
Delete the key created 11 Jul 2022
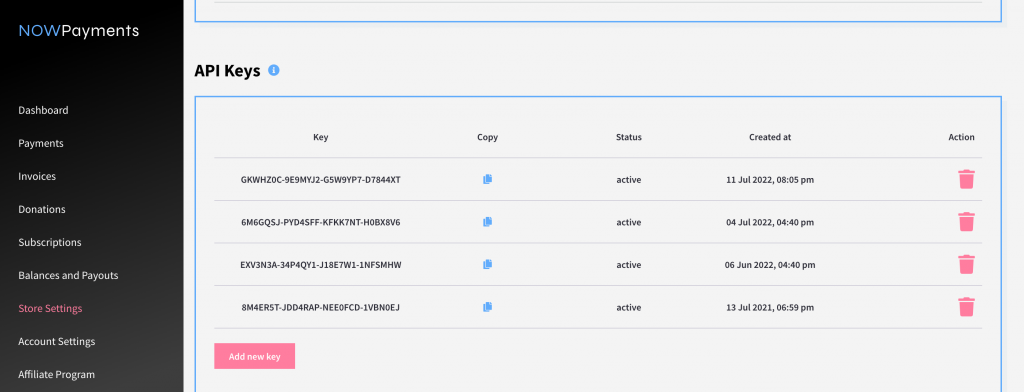point(966,179)
